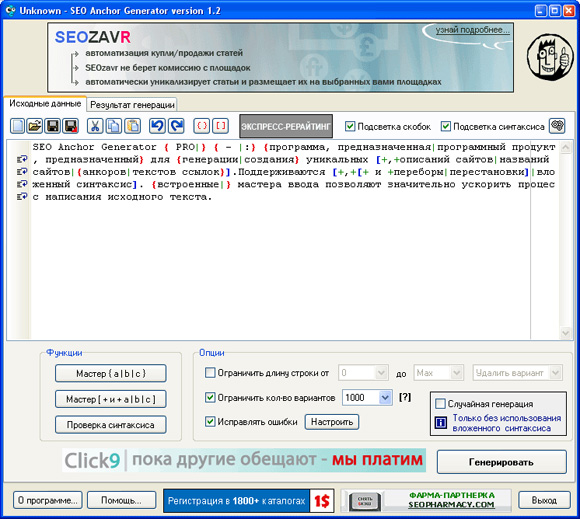The height and width of the screenshot is (519, 580).
Task: Insert square brackets using the [] icon
Action: point(220,126)
